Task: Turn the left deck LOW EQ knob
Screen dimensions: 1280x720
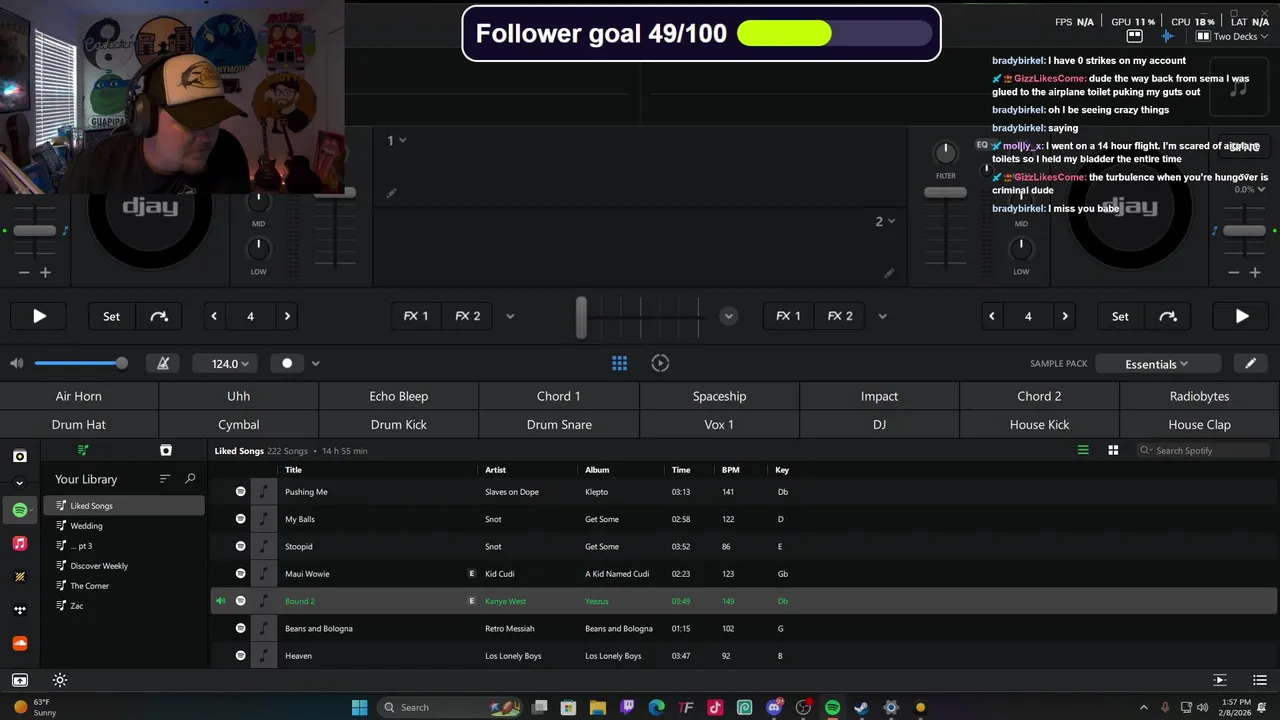Action: pos(258,247)
